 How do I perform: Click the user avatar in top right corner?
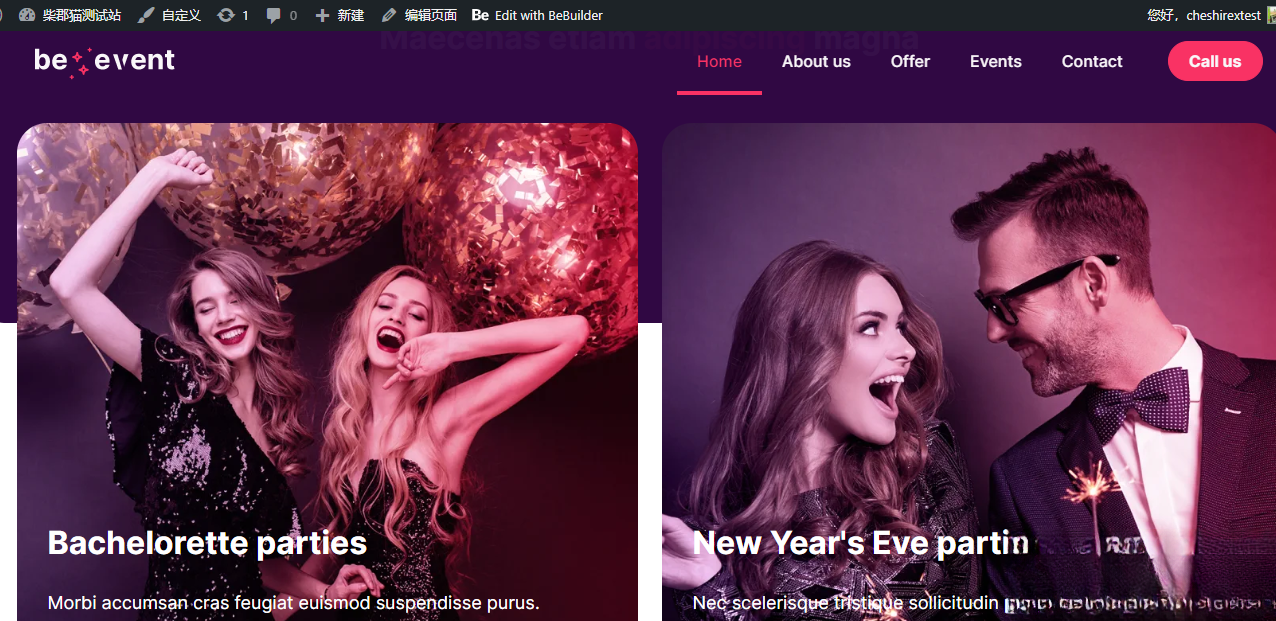tap(1269, 15)
